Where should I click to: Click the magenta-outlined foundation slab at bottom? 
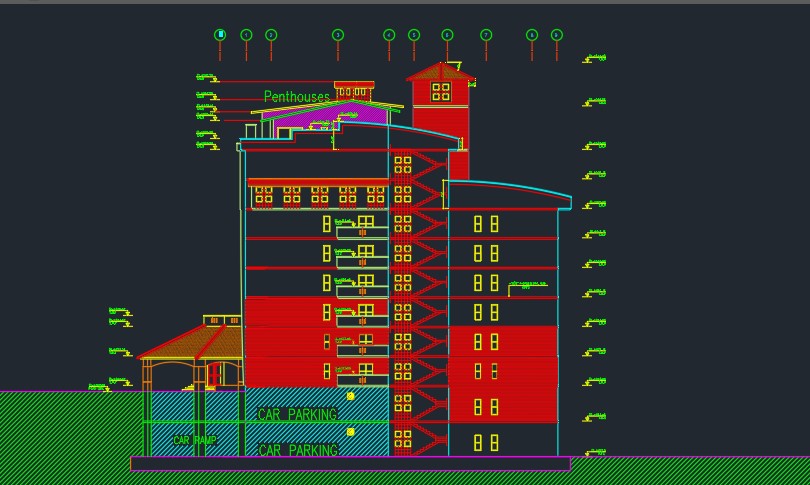tap(350, 464)
